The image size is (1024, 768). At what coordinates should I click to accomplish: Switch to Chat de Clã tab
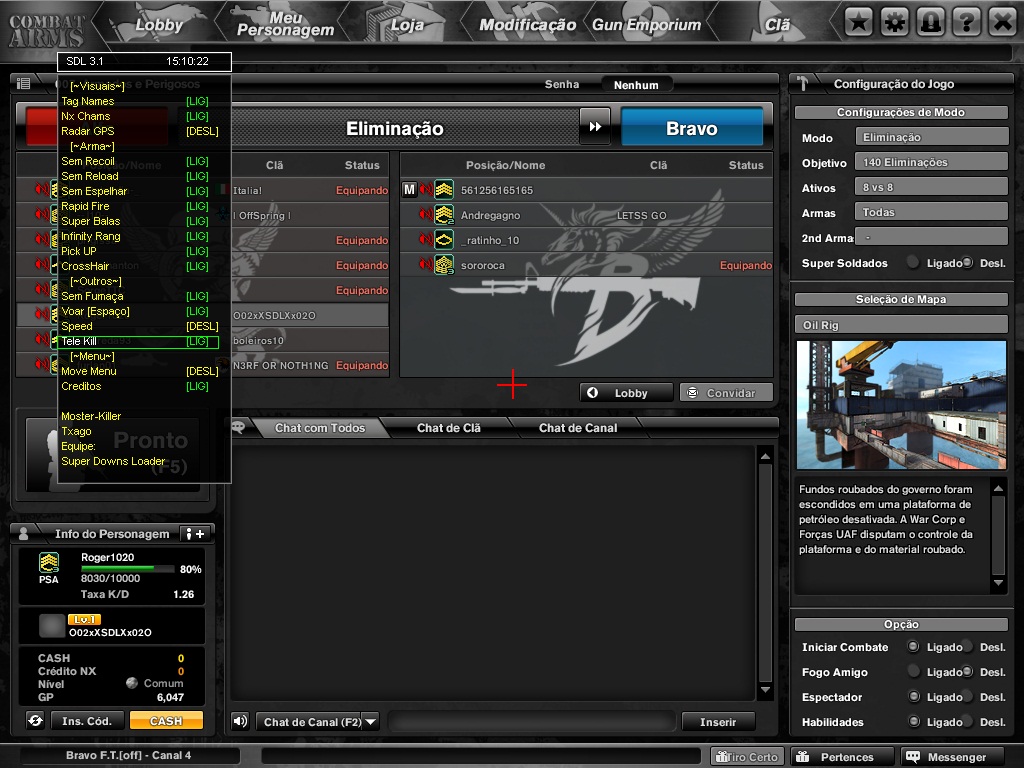pyautogui.click(x=449, y=428)
